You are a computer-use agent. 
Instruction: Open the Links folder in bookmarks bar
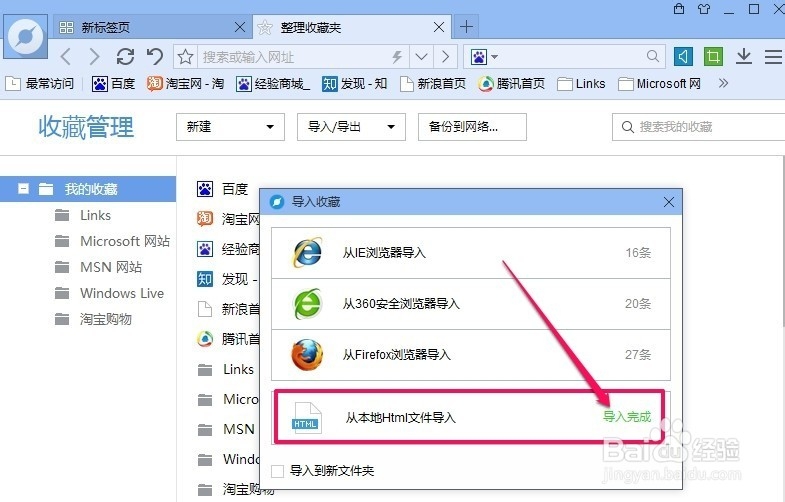[581, 84]
